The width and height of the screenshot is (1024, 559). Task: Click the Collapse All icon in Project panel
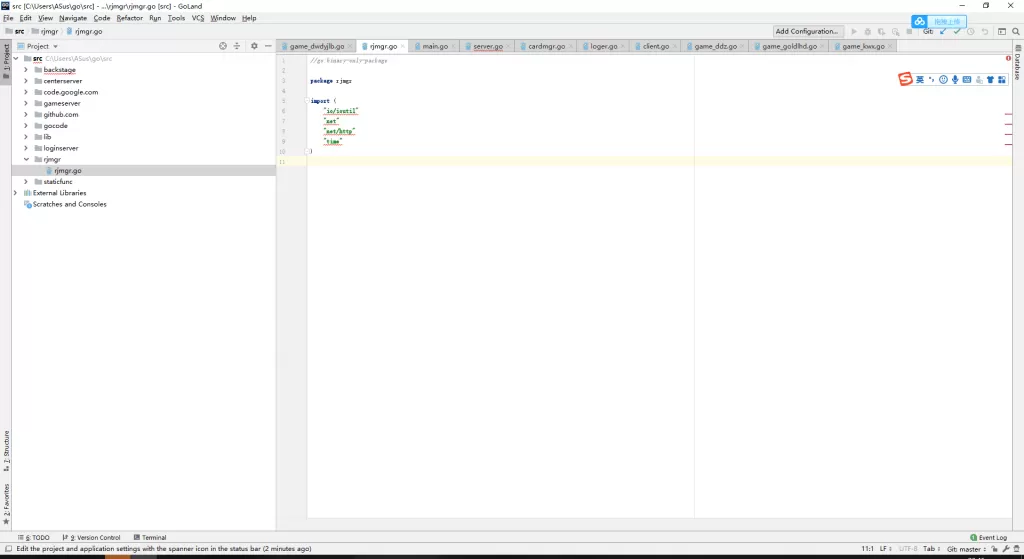(x=237, y=46)
